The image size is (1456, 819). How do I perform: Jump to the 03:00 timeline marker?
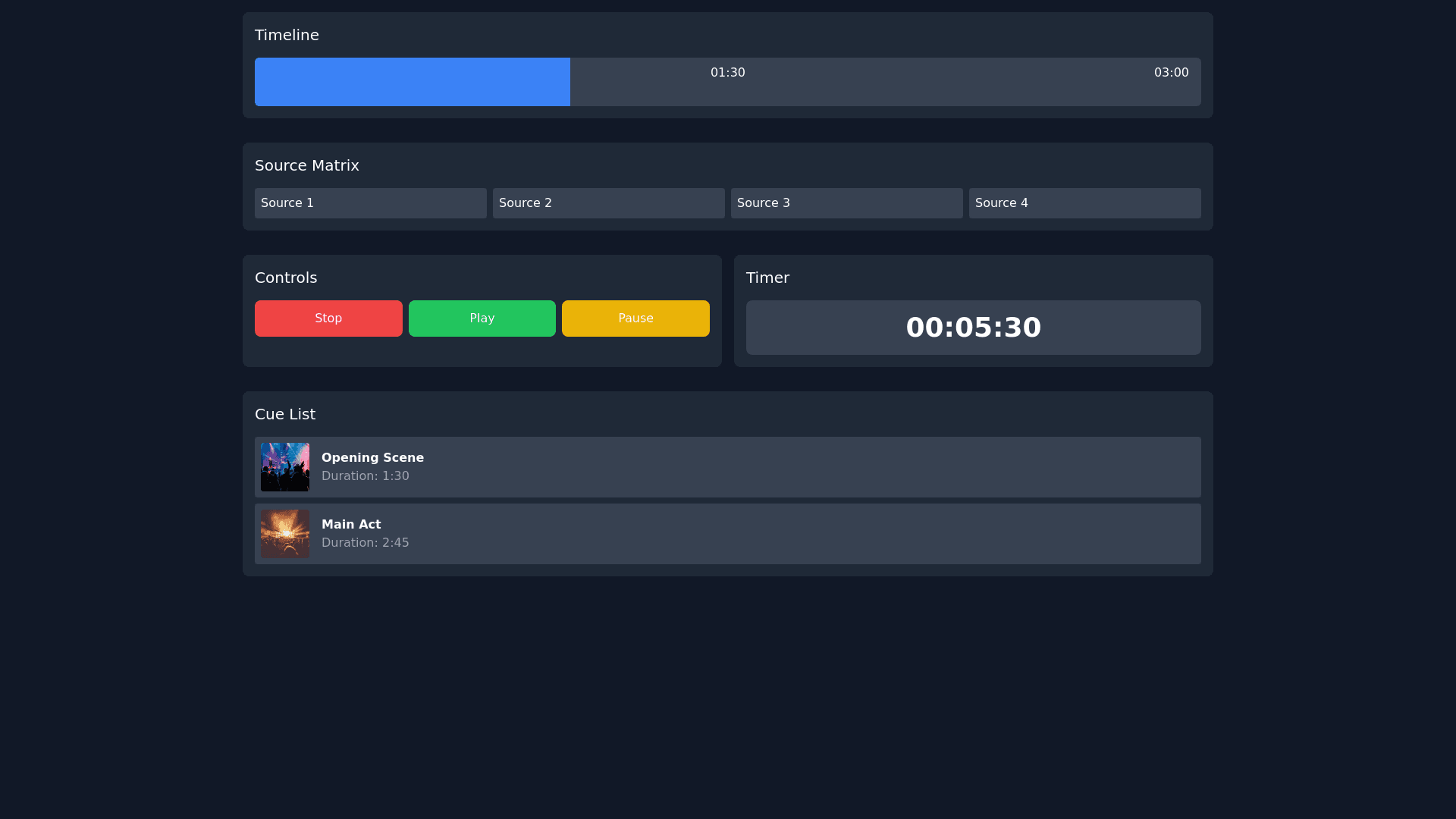click(x=1171, y=73)
